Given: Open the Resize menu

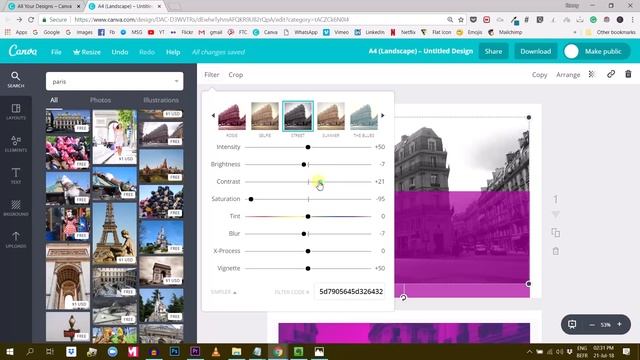Looking at the screenshot, I should pyautogui.click(x=87, y=52).
